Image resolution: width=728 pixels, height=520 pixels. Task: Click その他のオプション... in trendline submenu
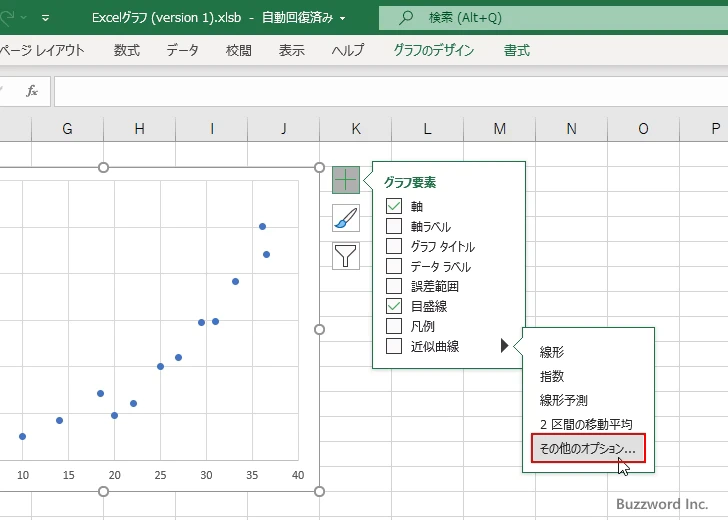coord(587,448)
